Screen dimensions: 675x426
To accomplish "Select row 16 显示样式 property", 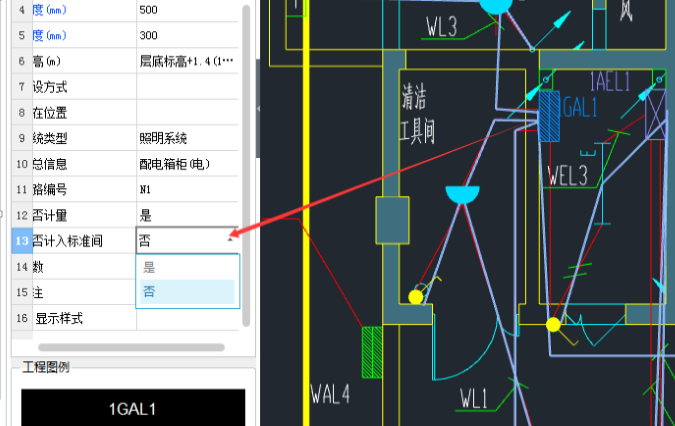I will pyautogui.click(x=75, y=319).
